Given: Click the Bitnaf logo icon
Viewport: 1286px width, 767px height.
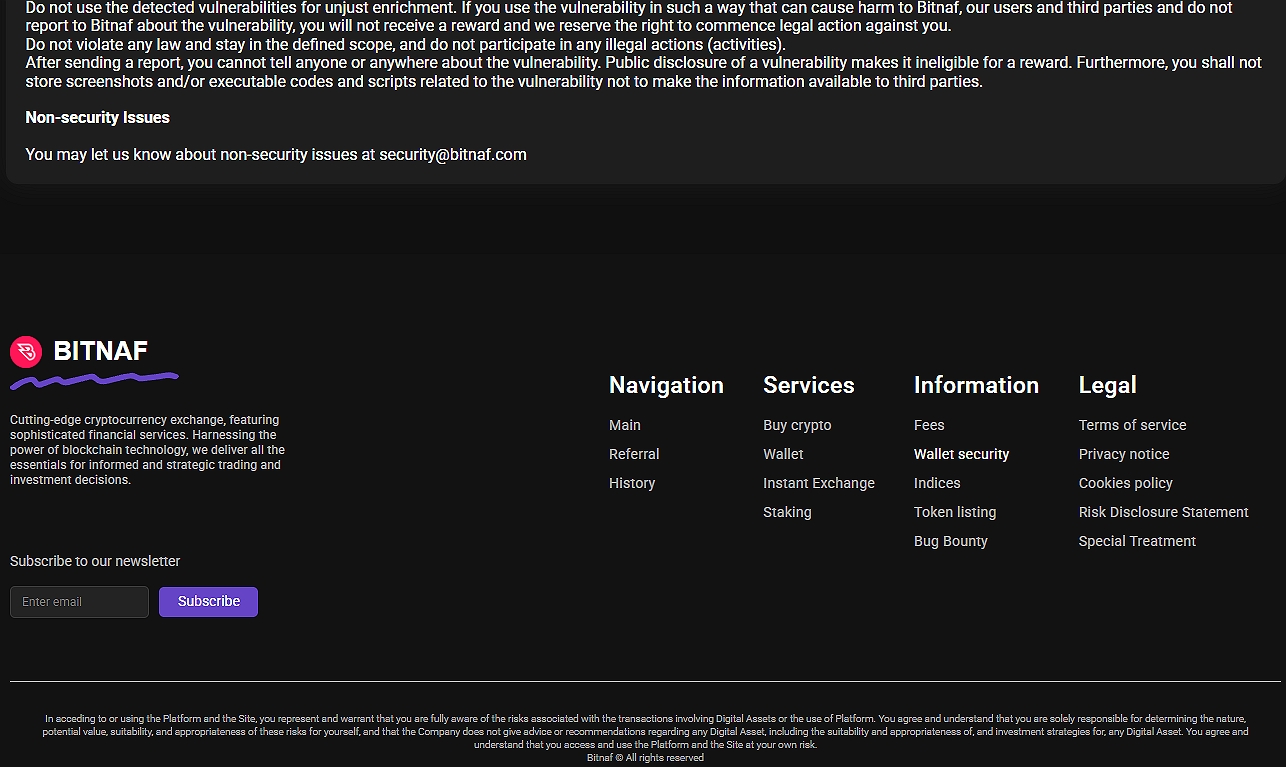Looking at the screenshot, I should (26, 351).
